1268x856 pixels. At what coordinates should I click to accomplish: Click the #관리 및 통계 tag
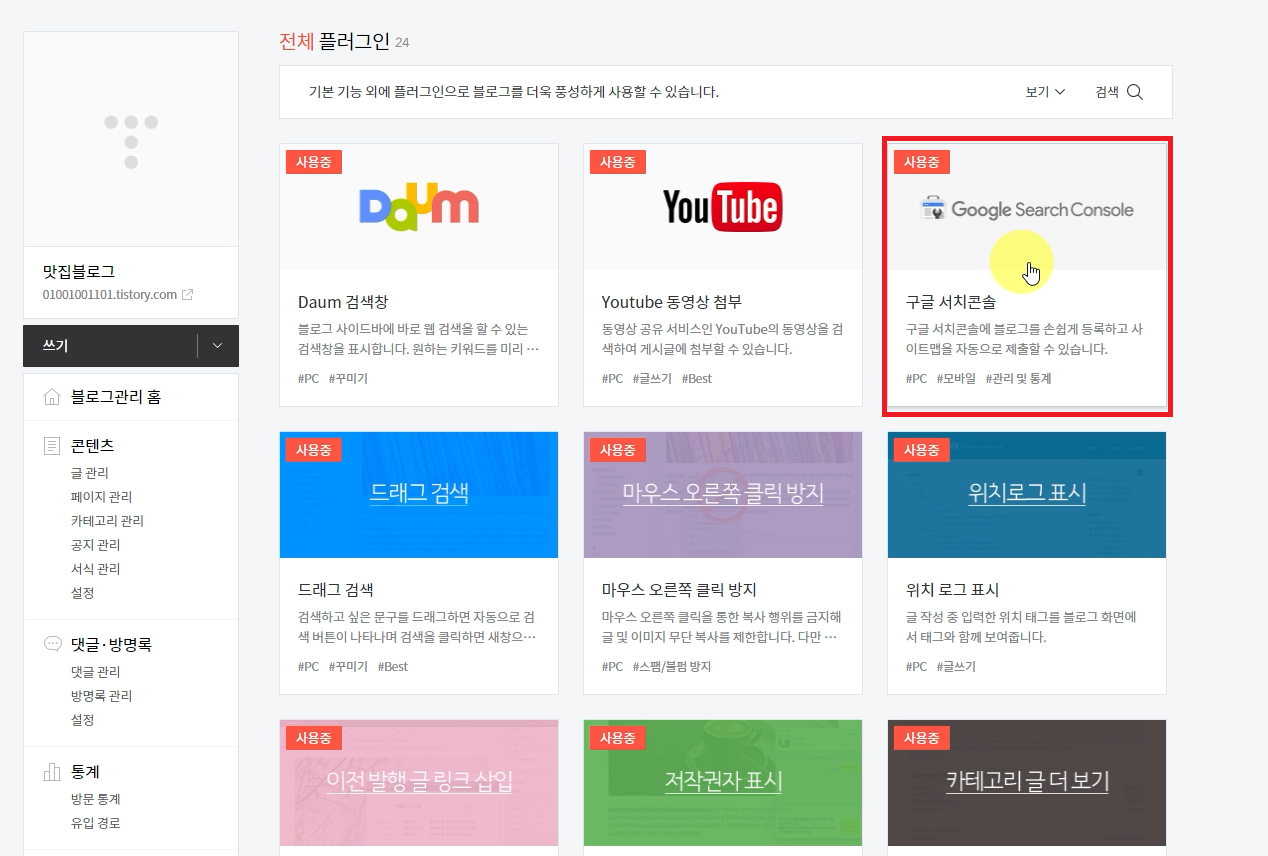tap(1018, 379)
